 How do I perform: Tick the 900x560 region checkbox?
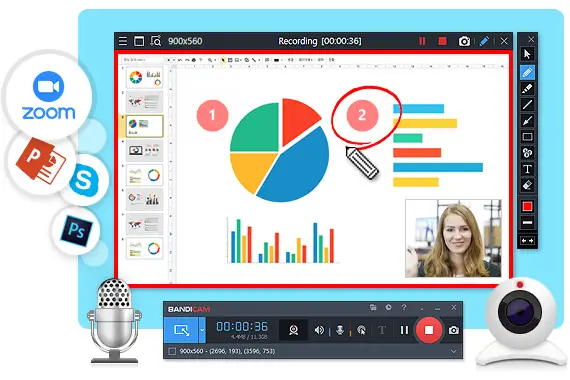click(x=172, y=351)
